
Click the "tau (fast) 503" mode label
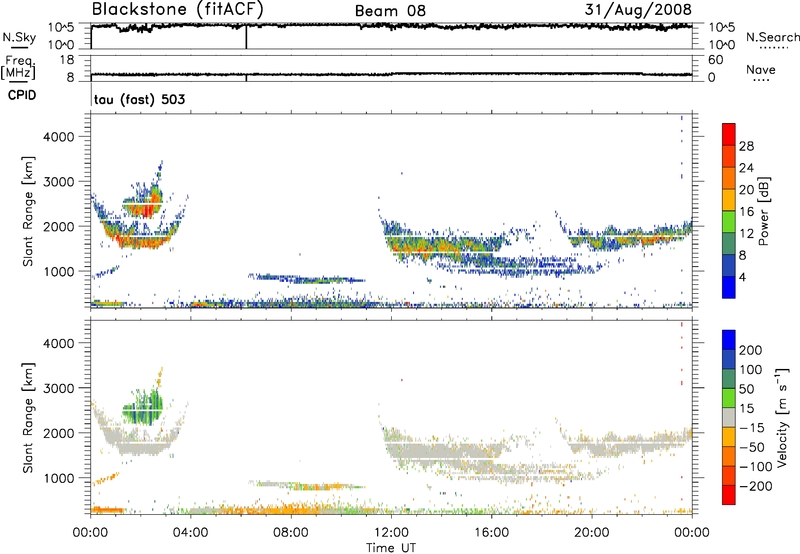coord(139,99)
